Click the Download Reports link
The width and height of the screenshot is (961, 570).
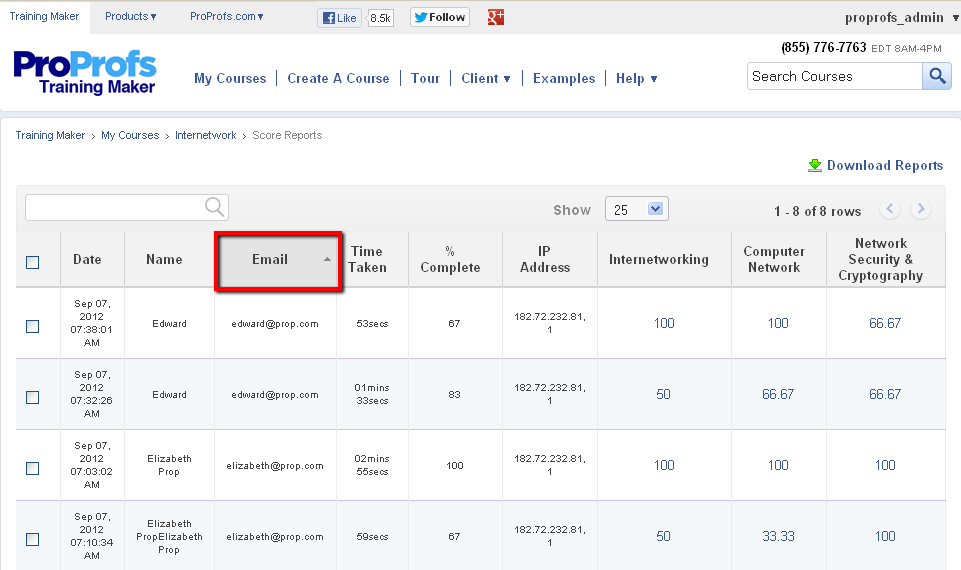coord(883,165)
